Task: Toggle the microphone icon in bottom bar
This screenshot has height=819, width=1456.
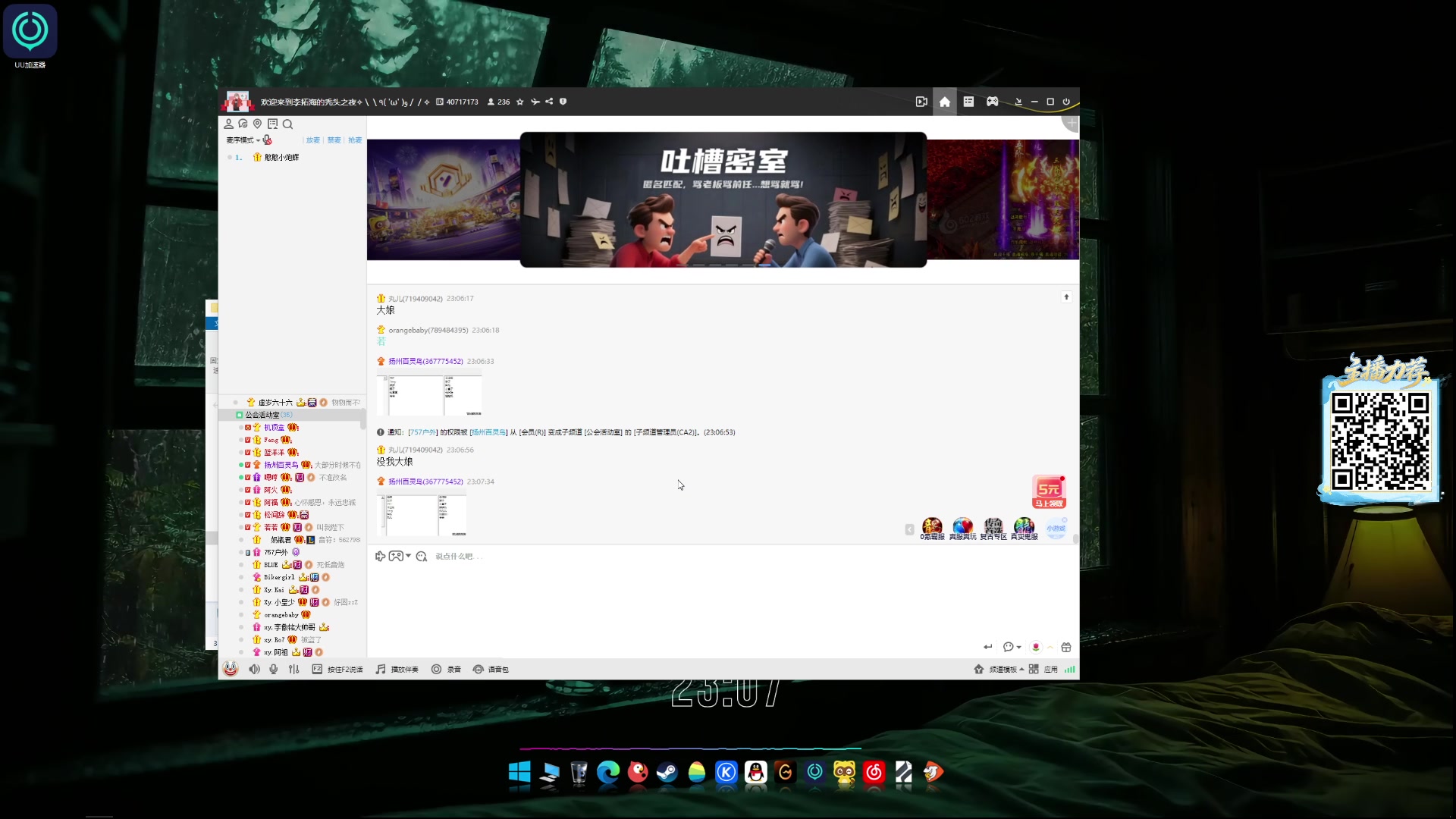Action: tap(273, 670)
